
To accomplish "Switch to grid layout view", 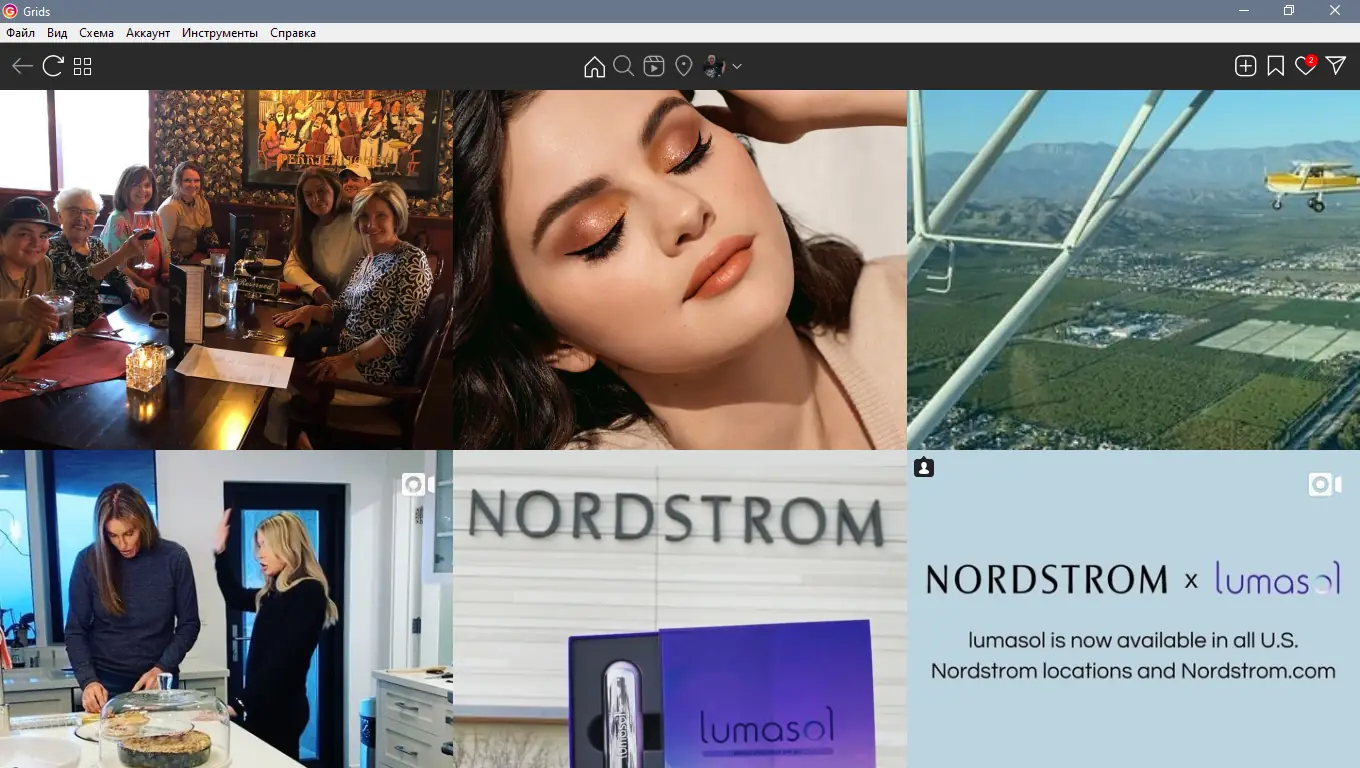I will 83,65.
